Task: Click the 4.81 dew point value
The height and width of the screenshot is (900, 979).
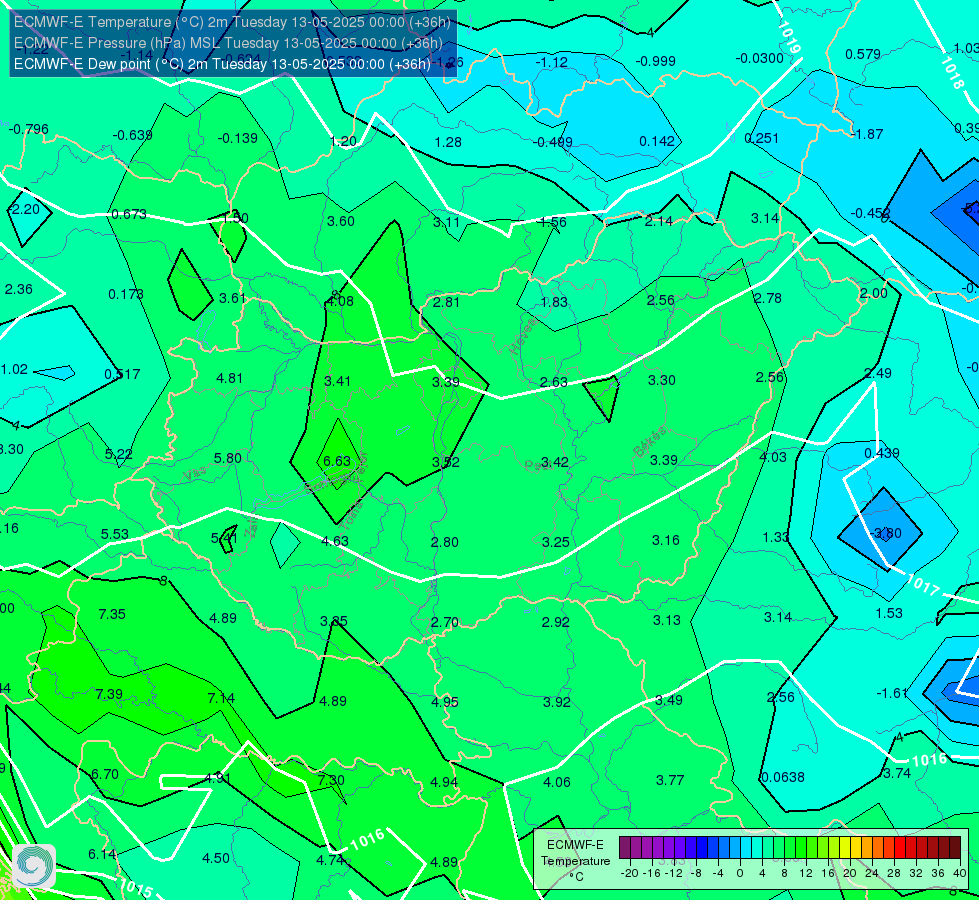Action: (229, 378)
